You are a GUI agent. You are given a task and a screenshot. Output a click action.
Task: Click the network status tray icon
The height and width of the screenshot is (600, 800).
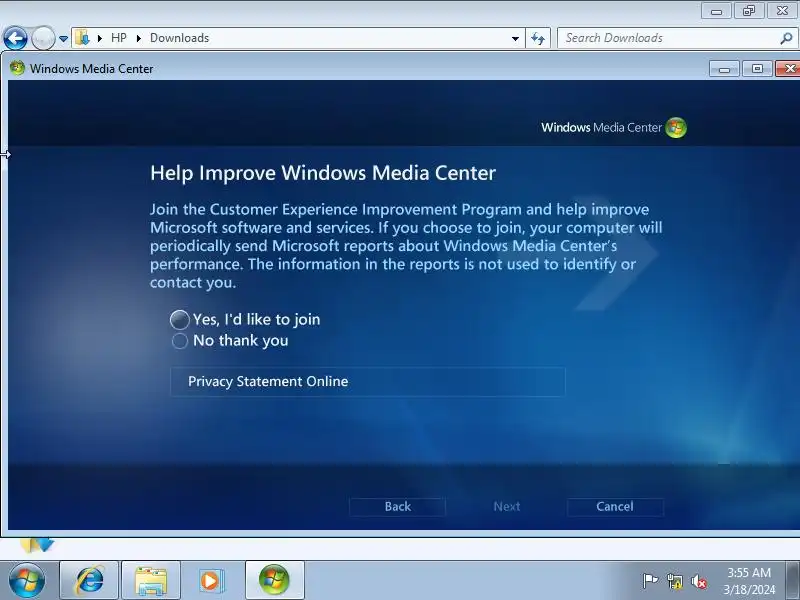pos(674,581)
